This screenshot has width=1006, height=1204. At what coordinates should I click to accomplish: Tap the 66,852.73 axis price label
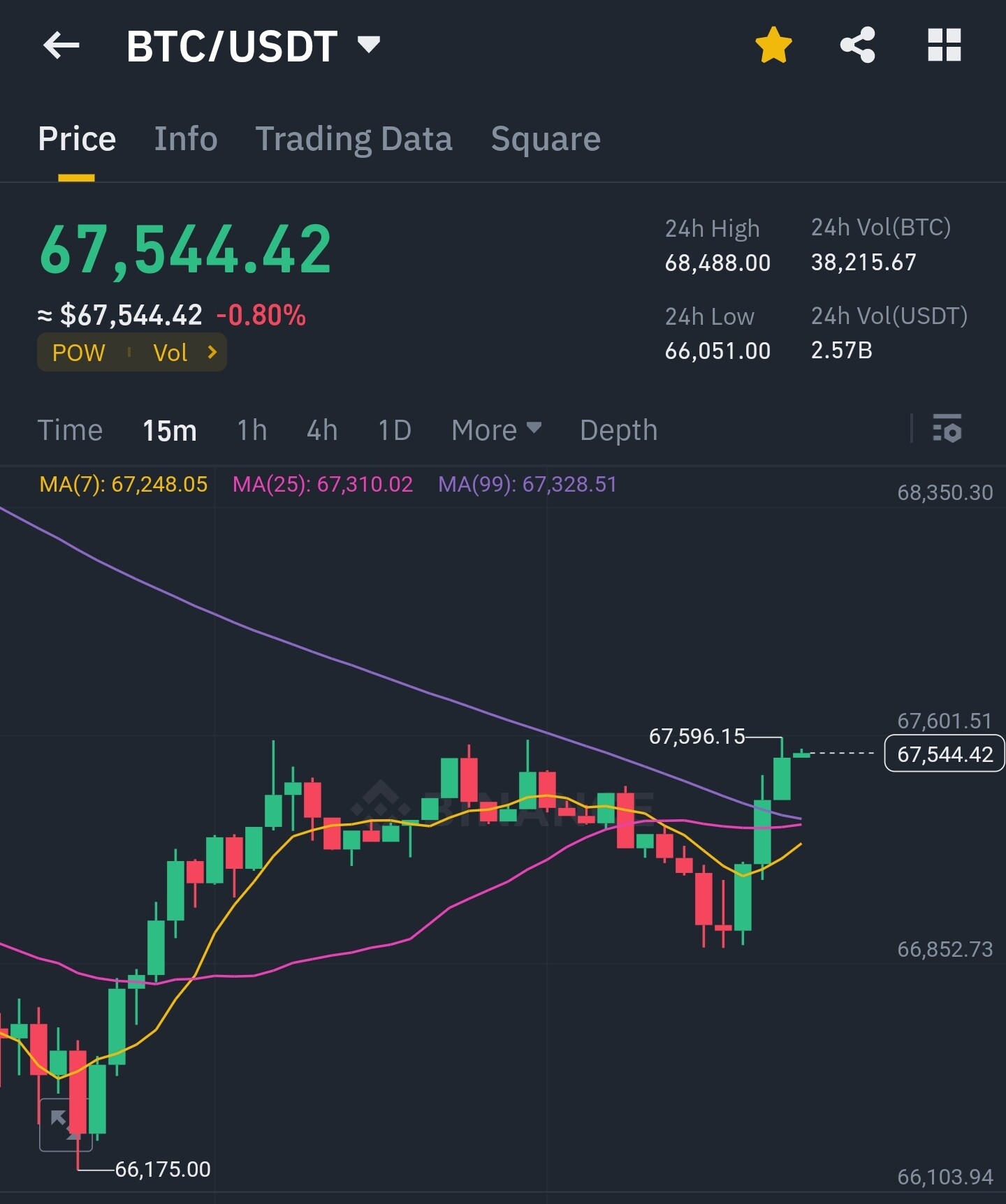pyautogui.click(x=945, y=949)
